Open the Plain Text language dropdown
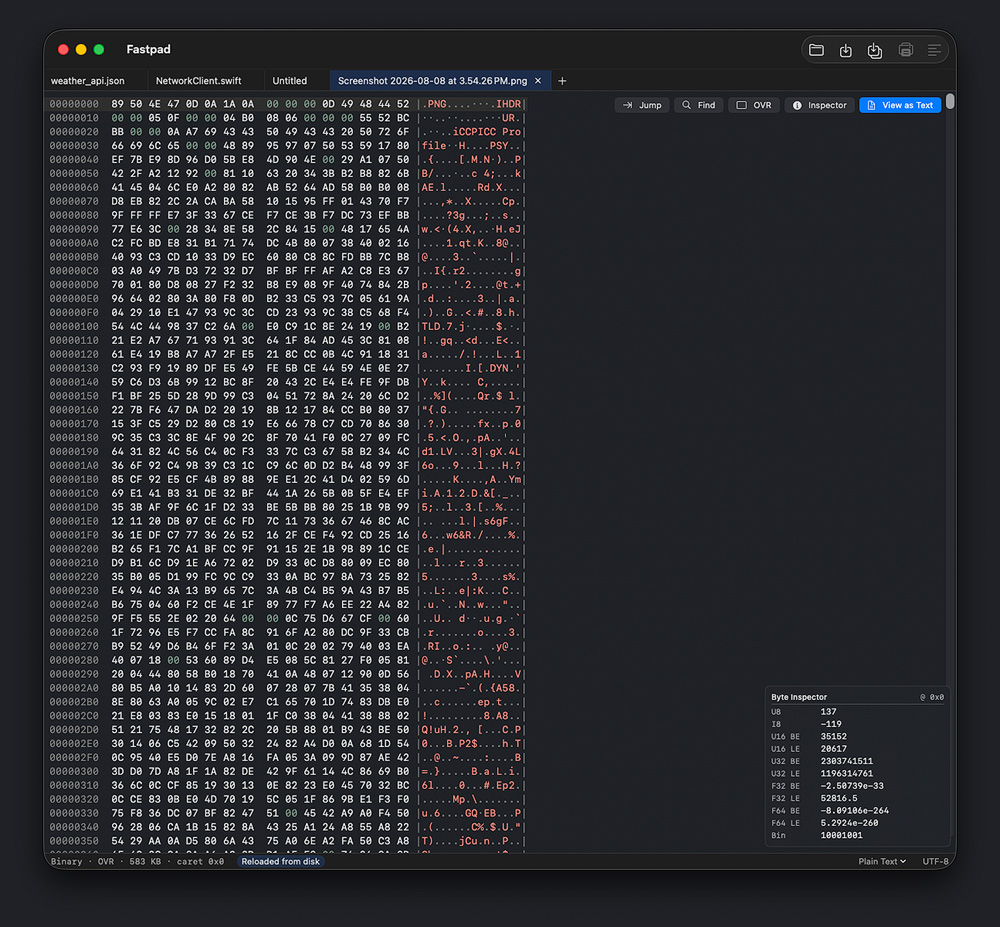Image resolution: width=1000 pixels, height=927 pixels. coord(882,861)
